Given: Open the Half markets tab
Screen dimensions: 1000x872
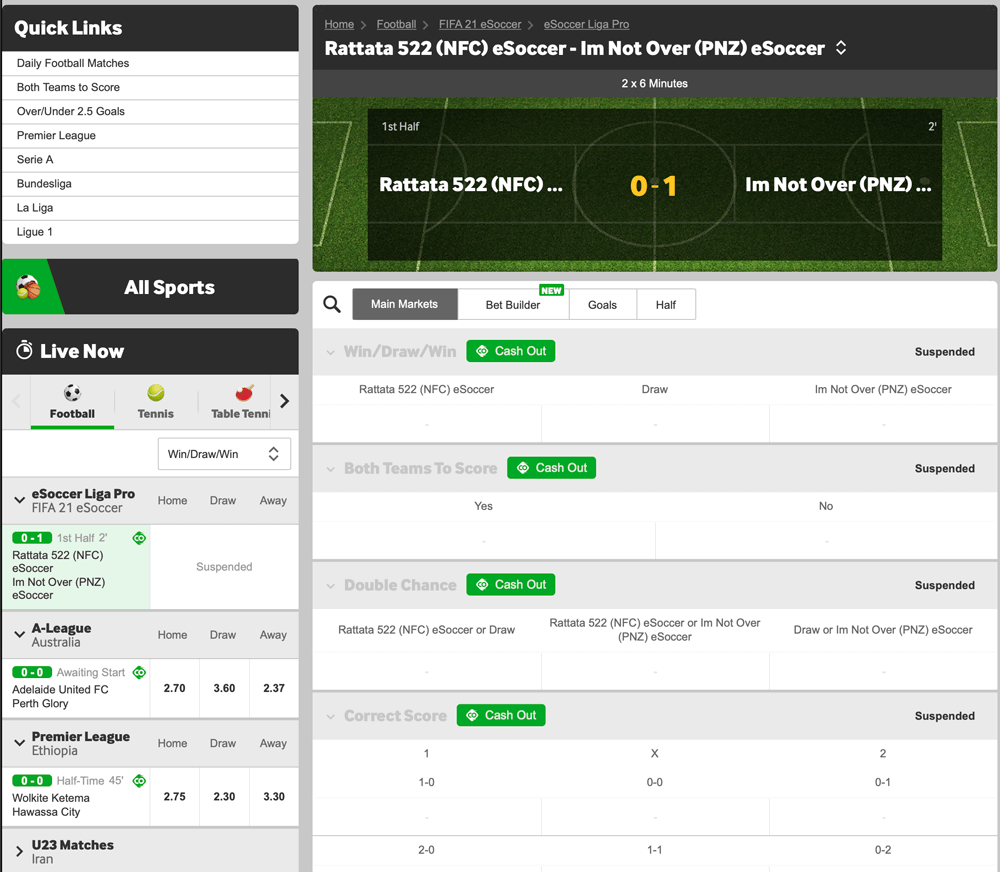Looking at the screenshot, I should tap(666, 305).
